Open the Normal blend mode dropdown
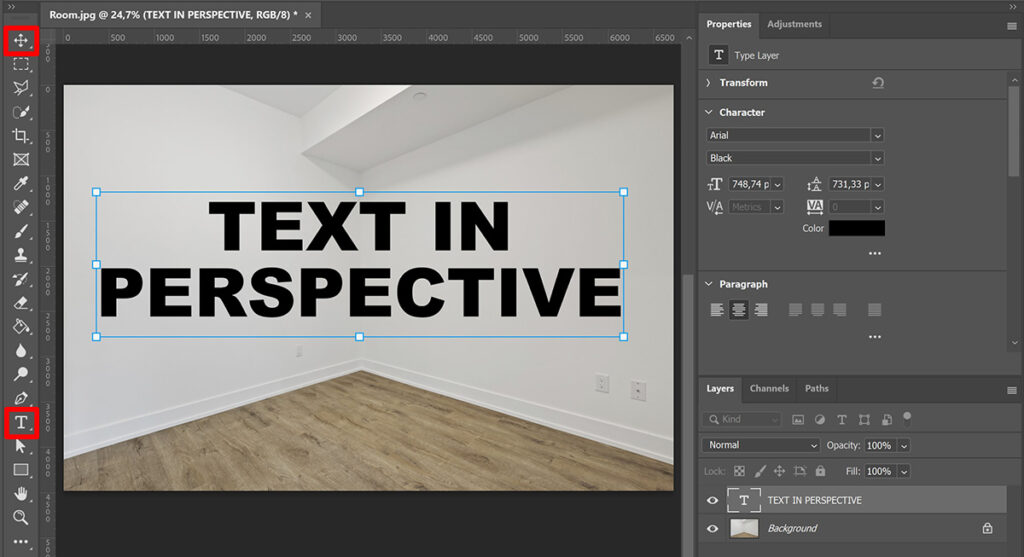Viewport: 1024px width, 557px height. [x=761, y=445]
